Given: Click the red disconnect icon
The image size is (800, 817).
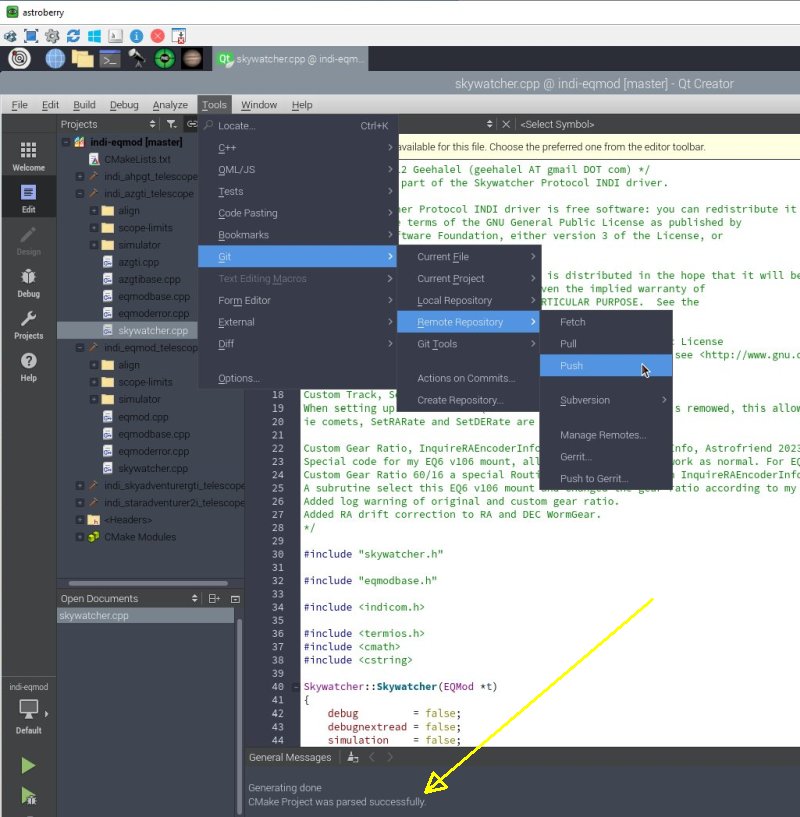Looking at the screenshot, I should pyautogui.click(x=157, y=36).
